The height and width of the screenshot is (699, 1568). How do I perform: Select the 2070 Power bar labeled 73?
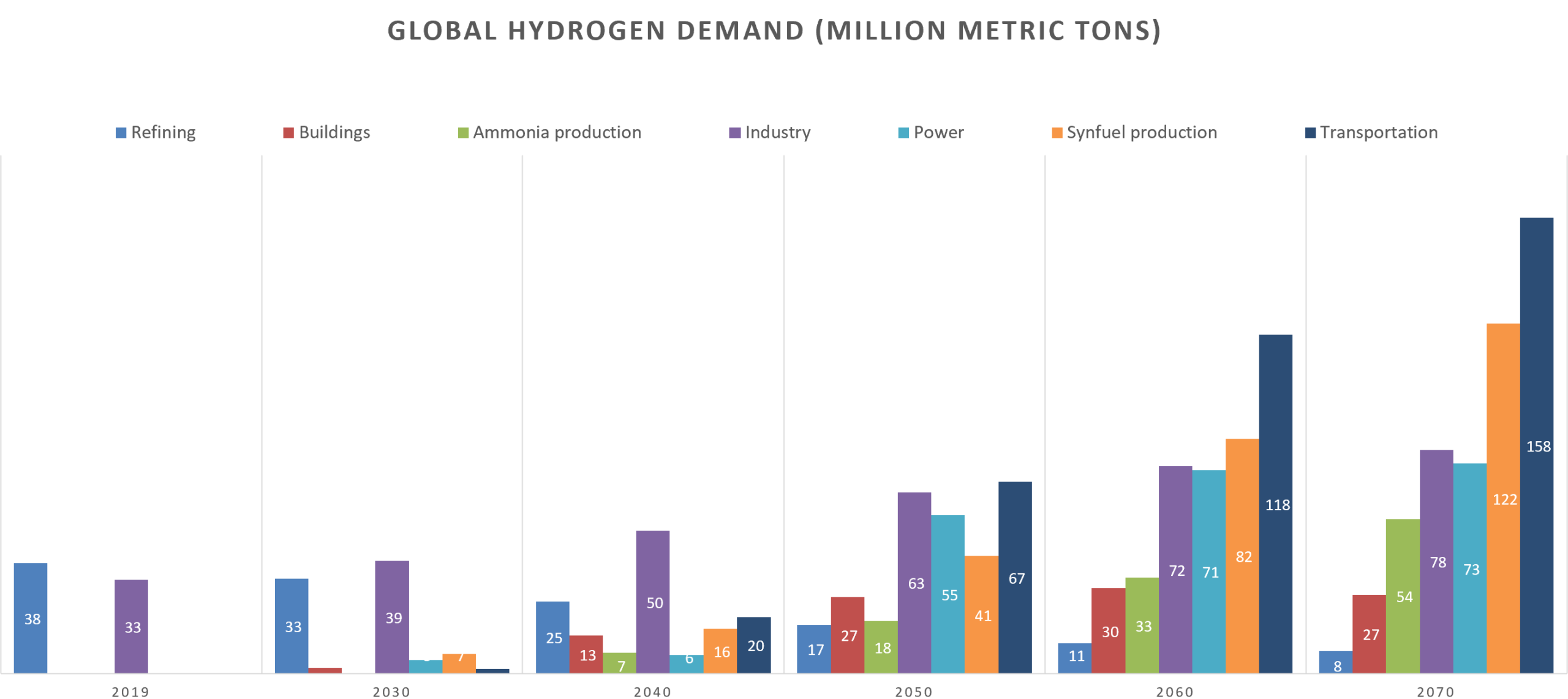point(1470,569)
